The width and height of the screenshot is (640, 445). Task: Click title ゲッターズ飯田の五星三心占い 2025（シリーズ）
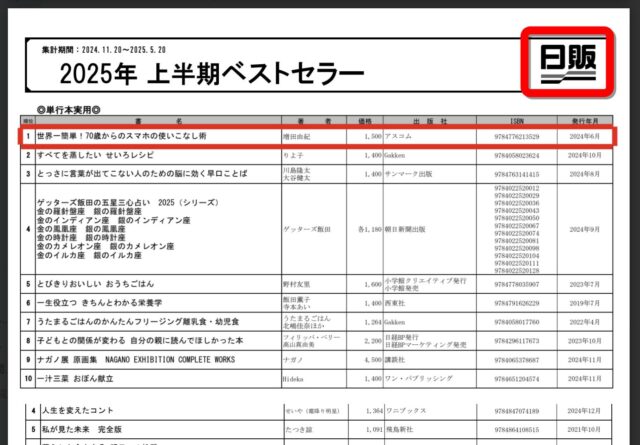click(x=128, y=202)
